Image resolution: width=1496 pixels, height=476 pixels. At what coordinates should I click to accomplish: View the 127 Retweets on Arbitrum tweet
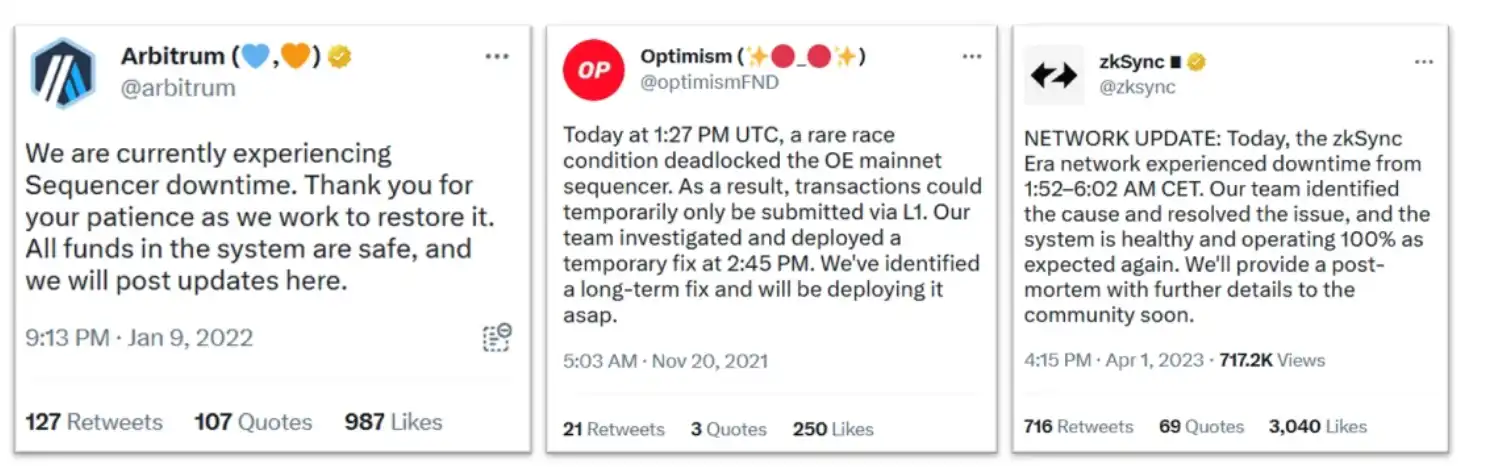(94, 422)
